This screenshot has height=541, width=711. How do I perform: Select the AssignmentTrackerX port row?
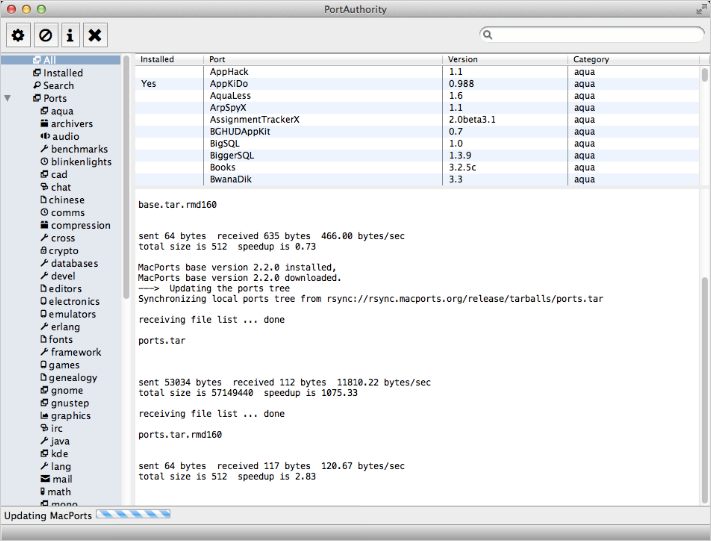coord(417,120)
